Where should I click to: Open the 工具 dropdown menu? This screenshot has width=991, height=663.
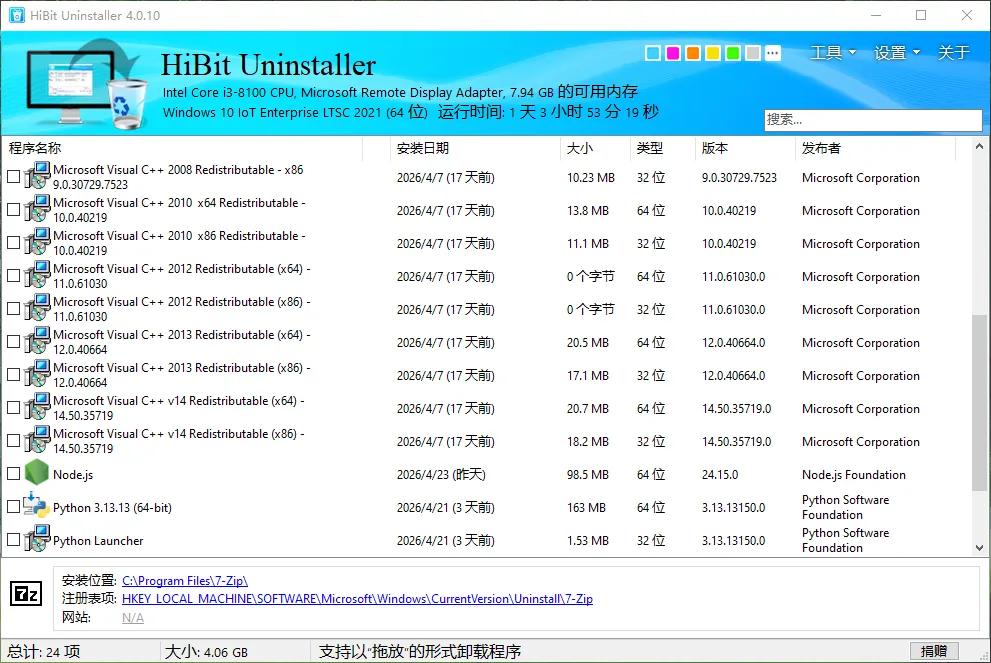click(832, 52)
